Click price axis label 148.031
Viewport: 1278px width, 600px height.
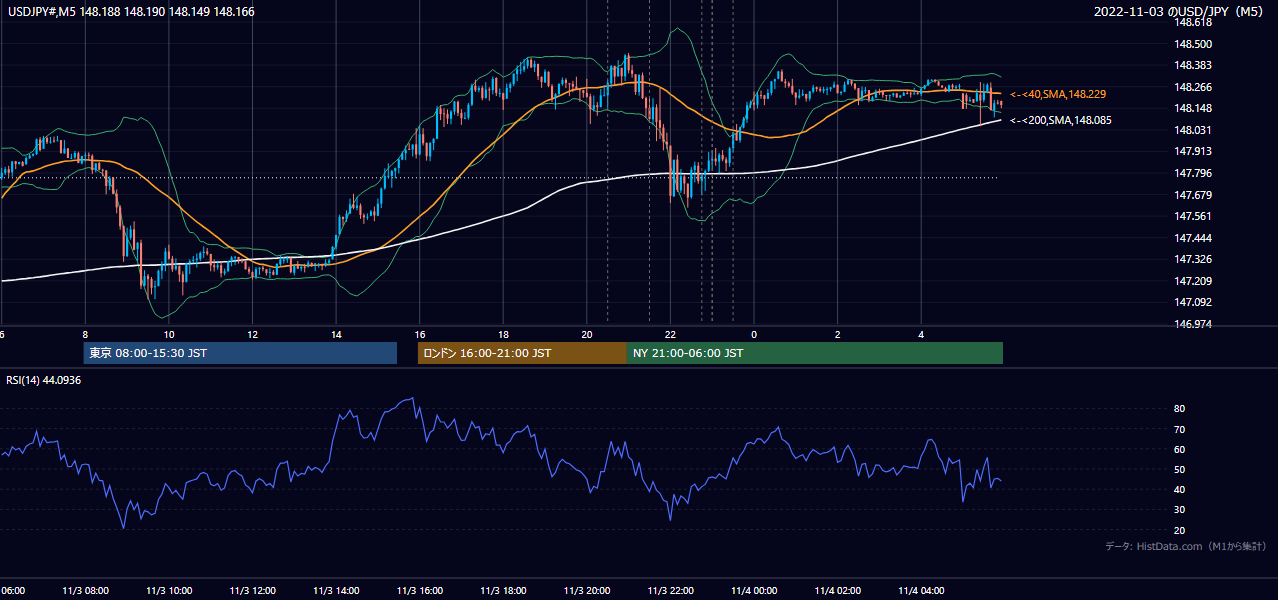[x=1194, y=130]
